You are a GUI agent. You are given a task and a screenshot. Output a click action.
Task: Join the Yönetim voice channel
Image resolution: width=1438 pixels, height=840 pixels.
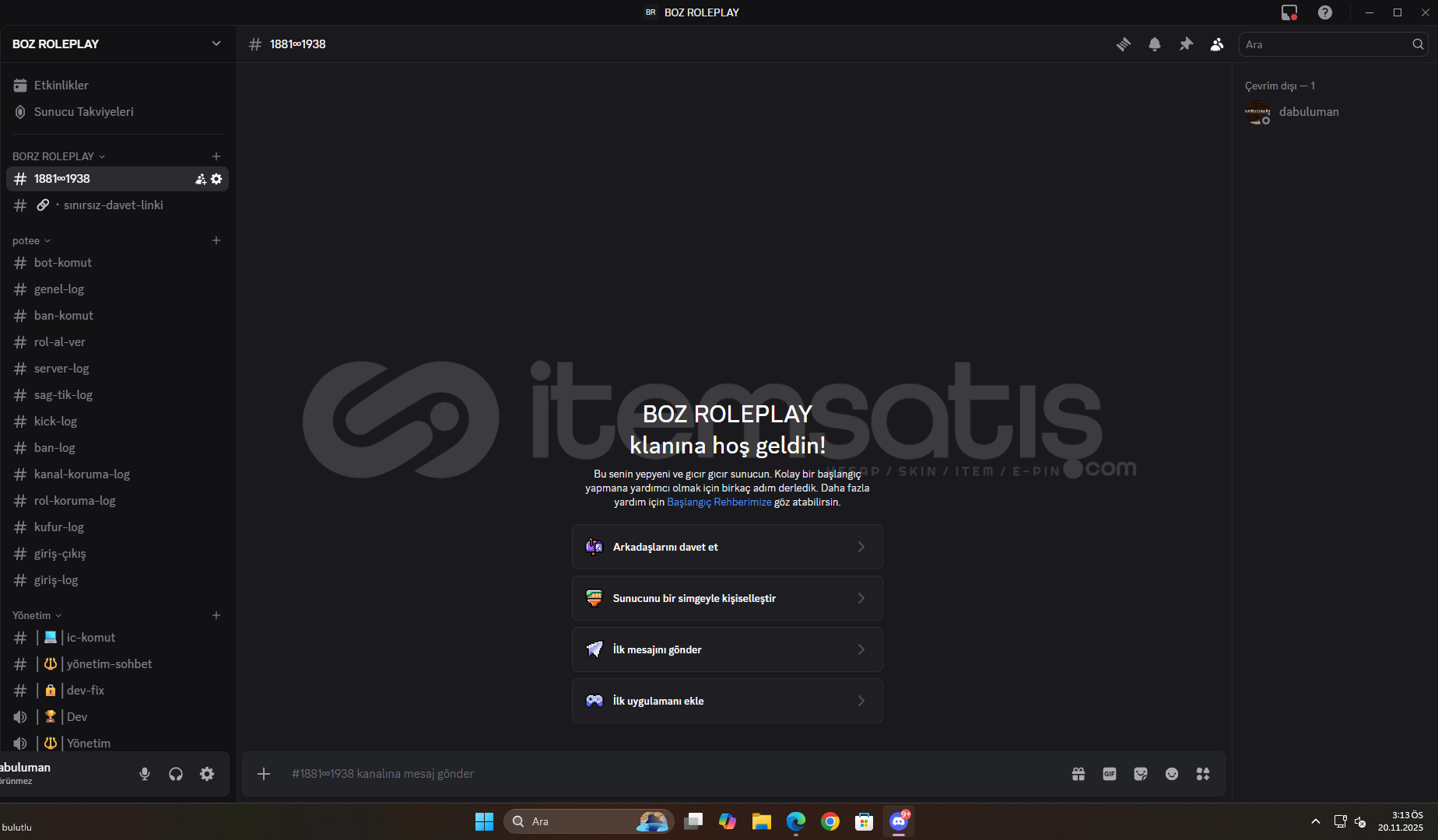117,744
